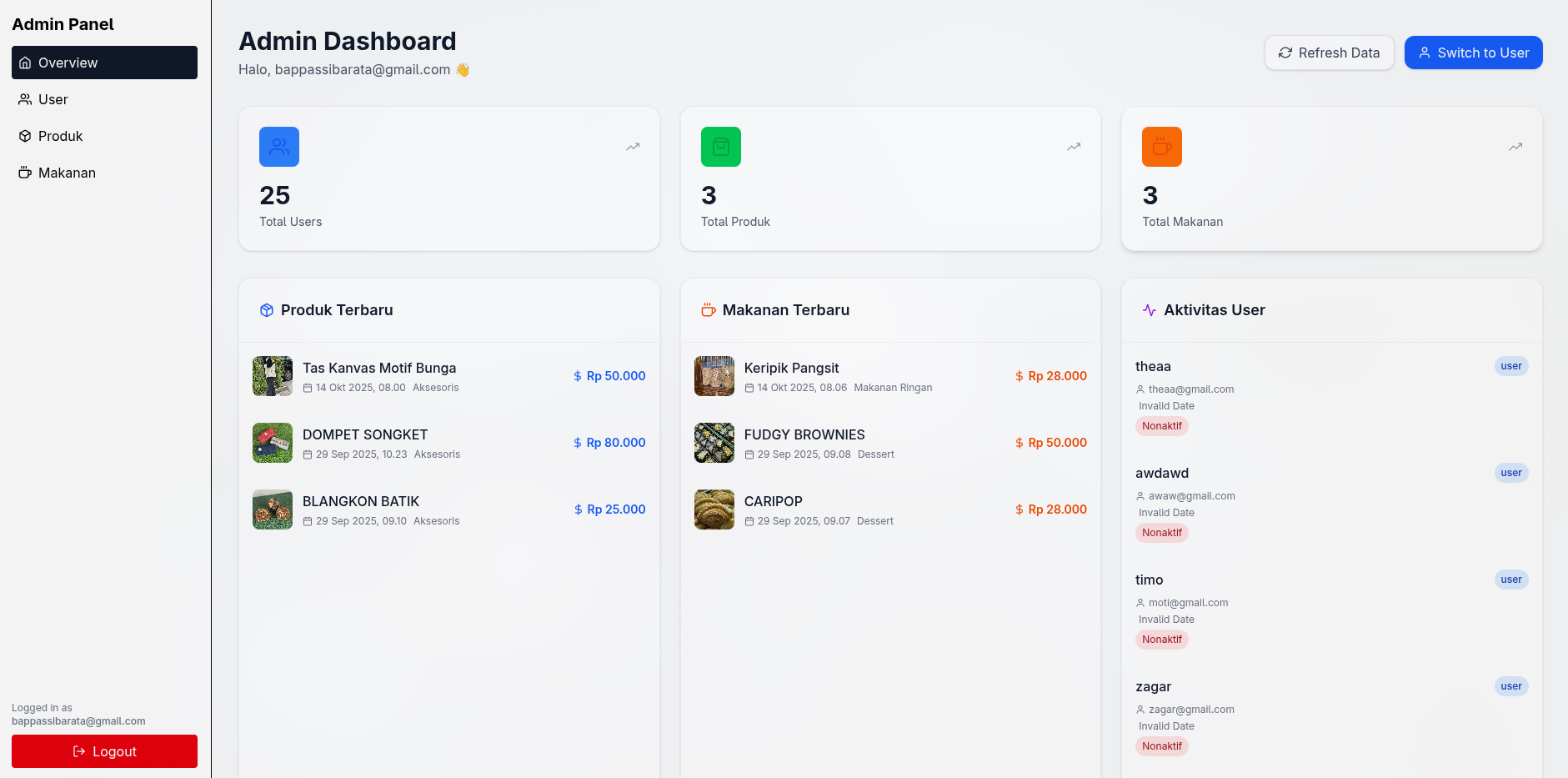Click the user badge for timo
1568x778 pixels.
click(x=1511, y=580)
